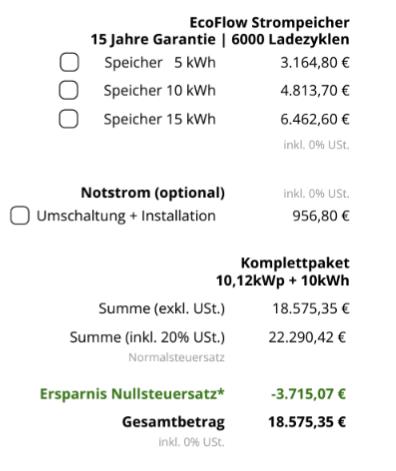Click the grey 'Normalsteuersatz' note
This screenshot has width=396, height=471.
176,357
